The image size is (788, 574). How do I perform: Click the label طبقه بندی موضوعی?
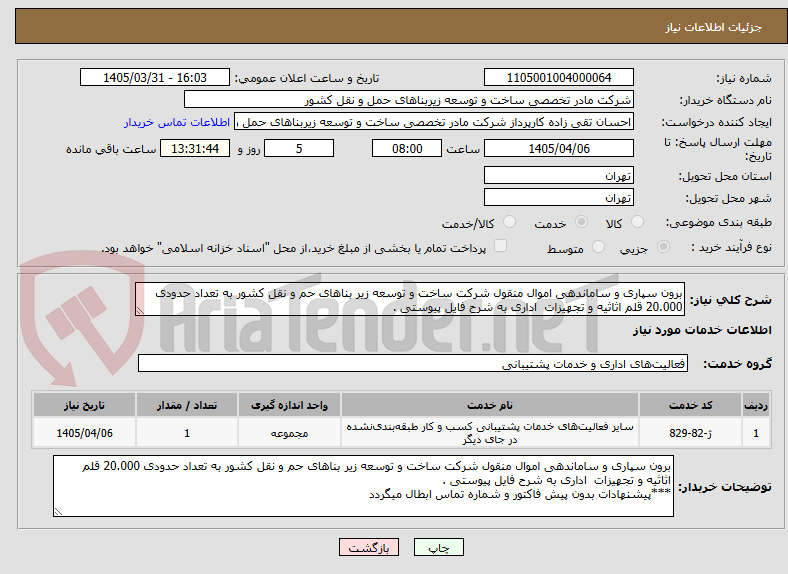pos(719,222)
